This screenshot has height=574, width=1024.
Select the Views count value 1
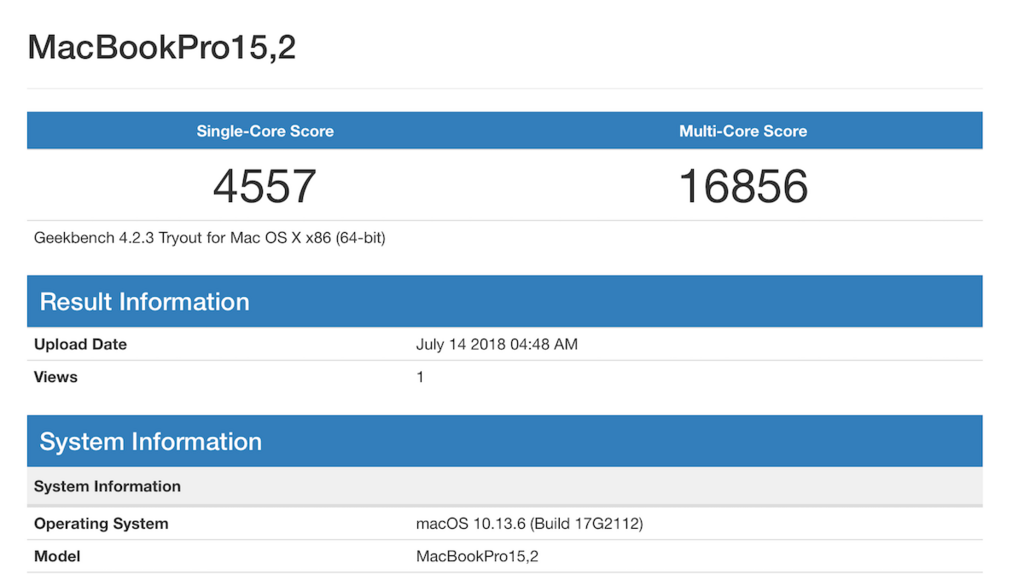coord(420,377)
